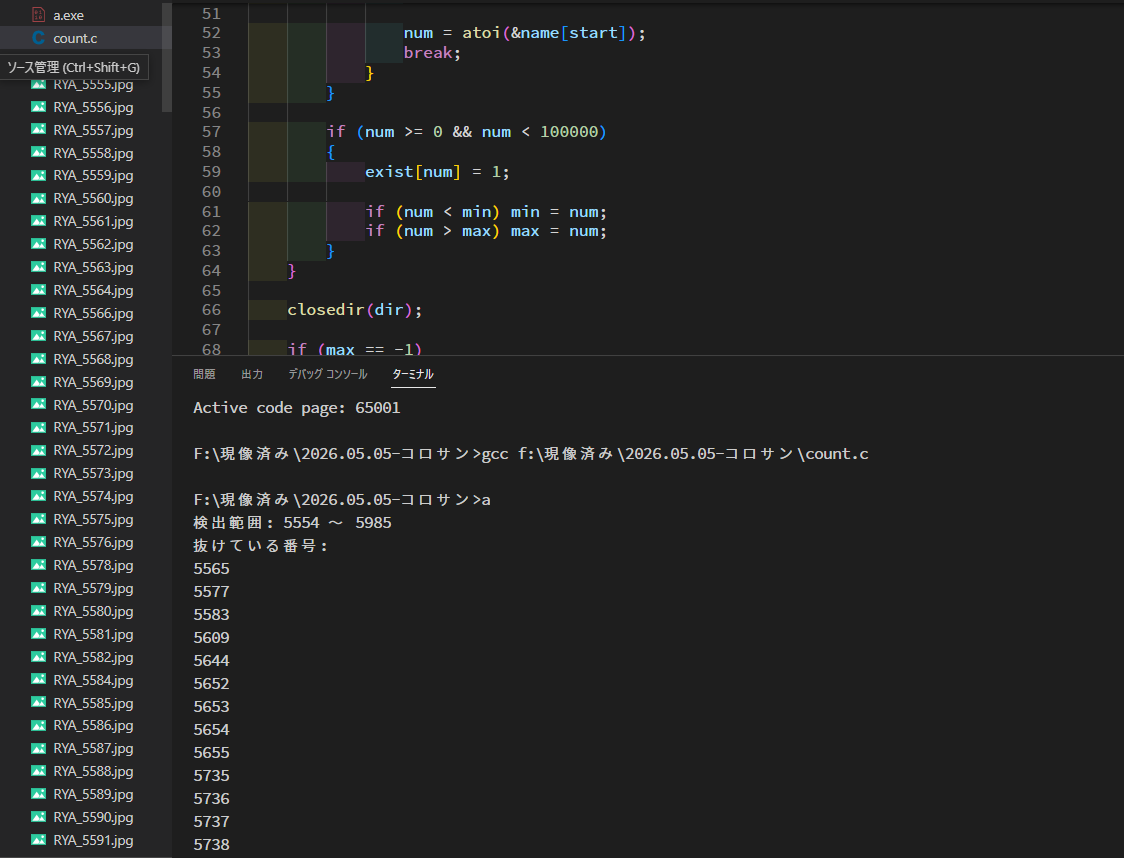Click image icon next to RYA_5571.jpg

pos(39,427)
